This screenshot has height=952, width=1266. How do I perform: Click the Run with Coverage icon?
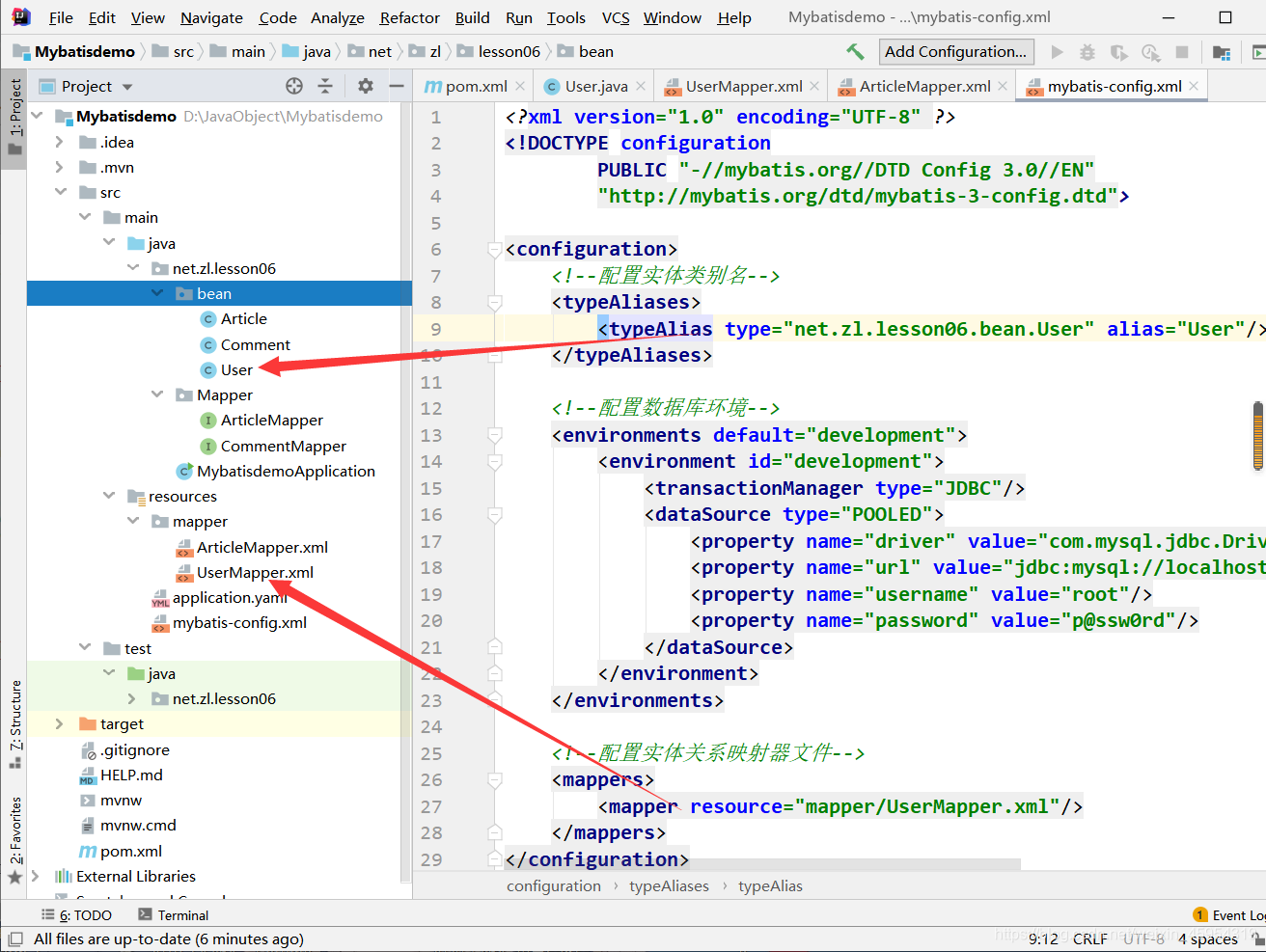click(1118, 52)
